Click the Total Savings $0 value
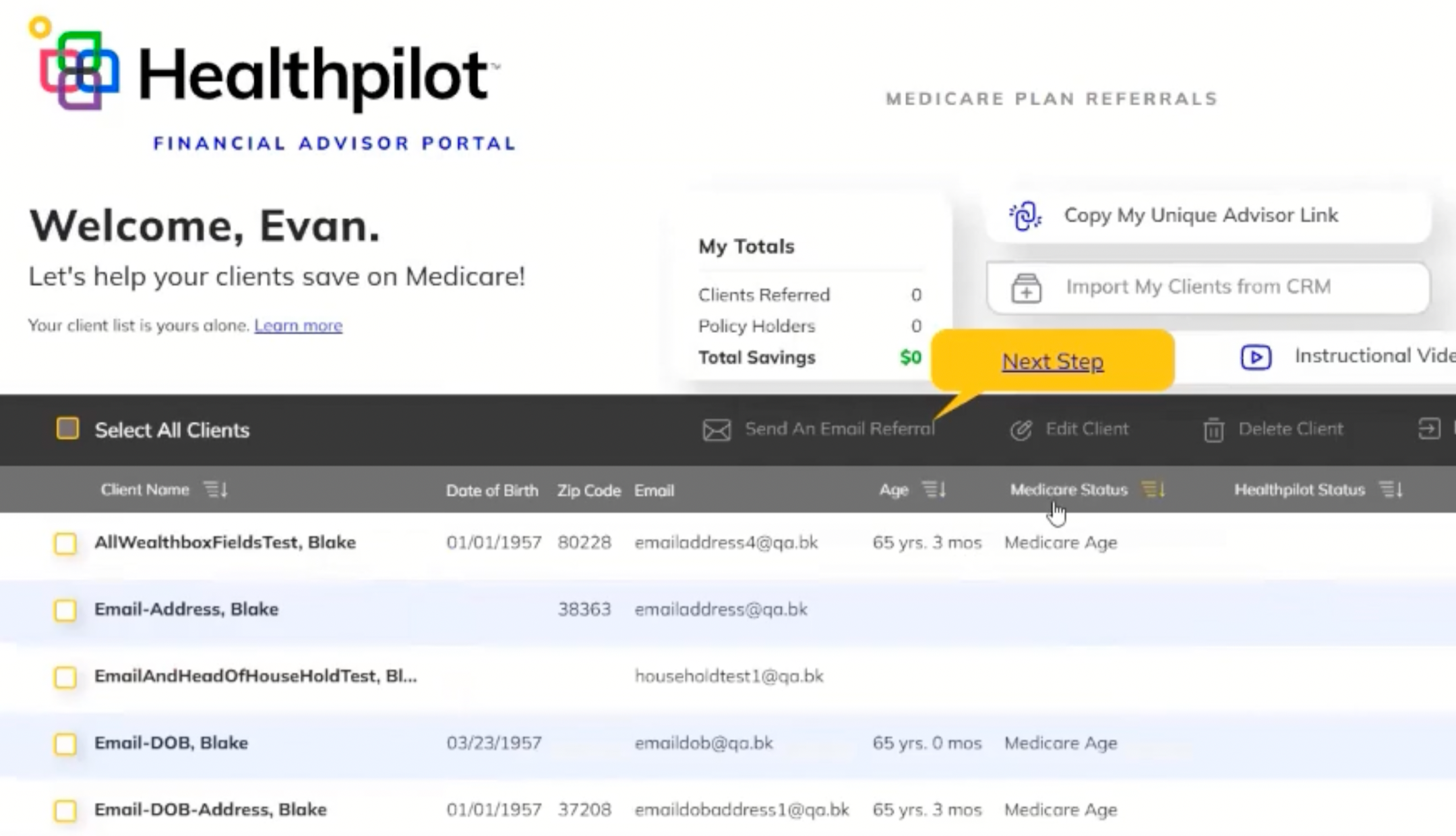 coord(911,357)
